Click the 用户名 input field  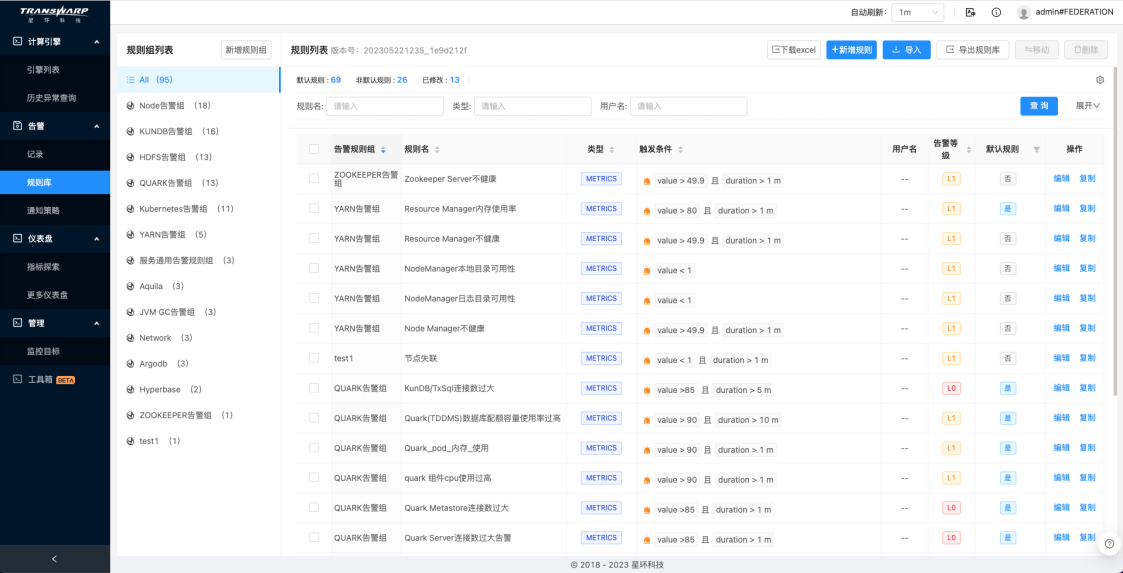point(689,106)
